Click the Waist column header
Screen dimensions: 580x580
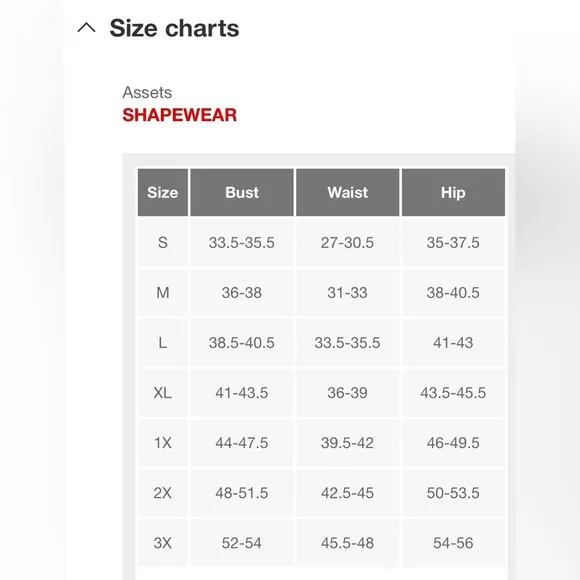point(348,192)
